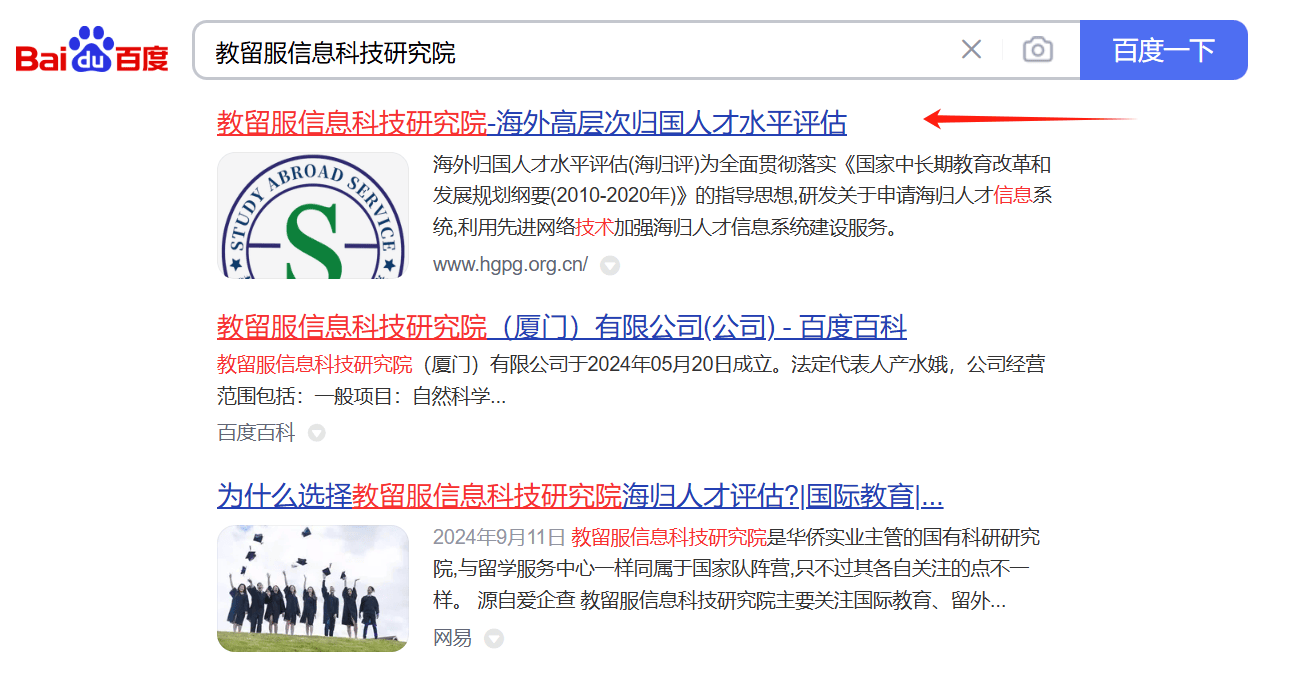The height and width of the screenshot is (685, 1297).
Task: Click the graduation caps photo thumbnail
Action: coord(313,589)
